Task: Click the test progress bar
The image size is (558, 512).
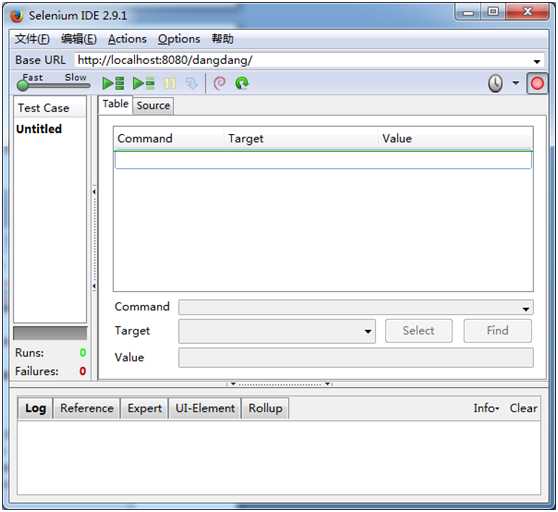Action: tap(50, 333)
